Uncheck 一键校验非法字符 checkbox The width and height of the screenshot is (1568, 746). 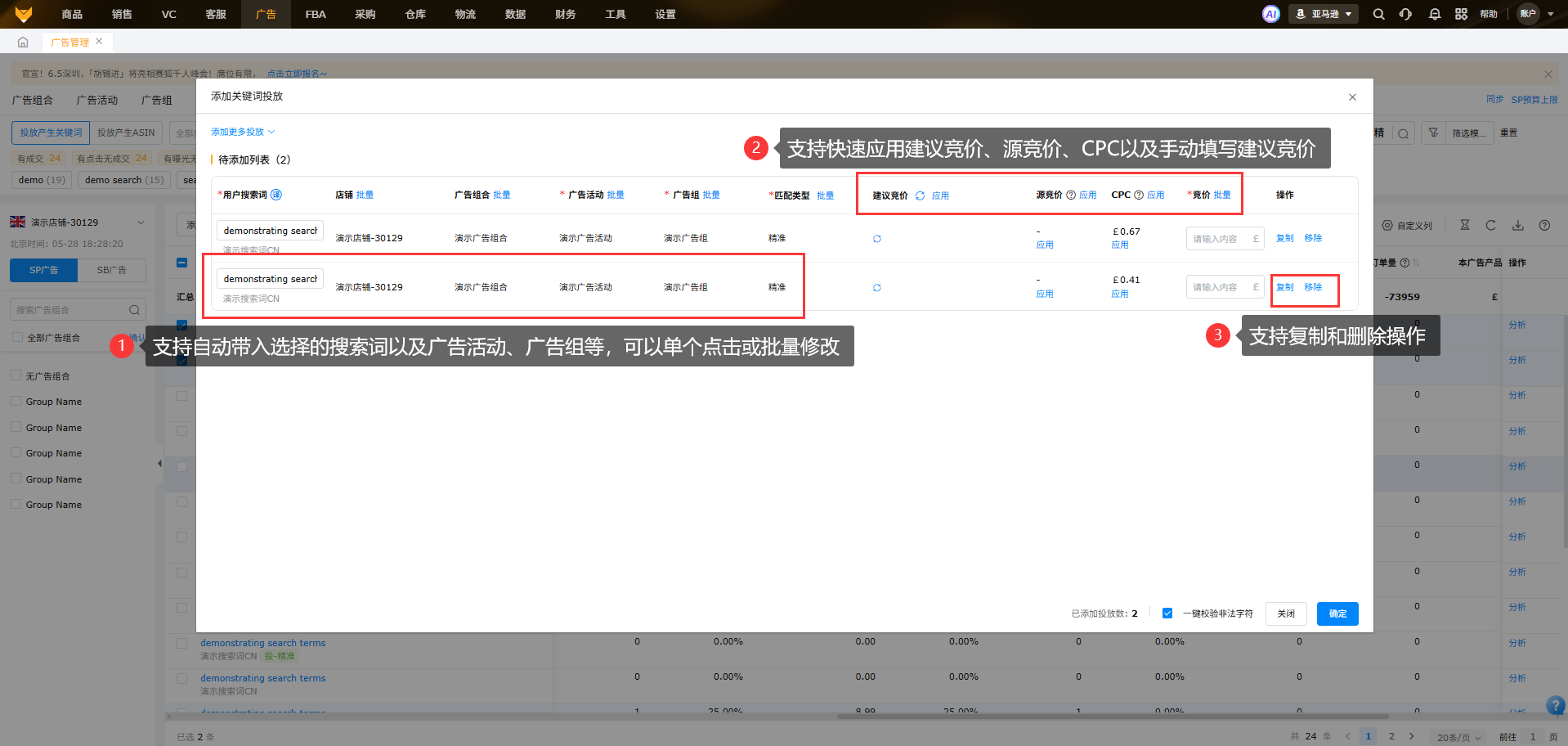click(x=1167, y=613)
